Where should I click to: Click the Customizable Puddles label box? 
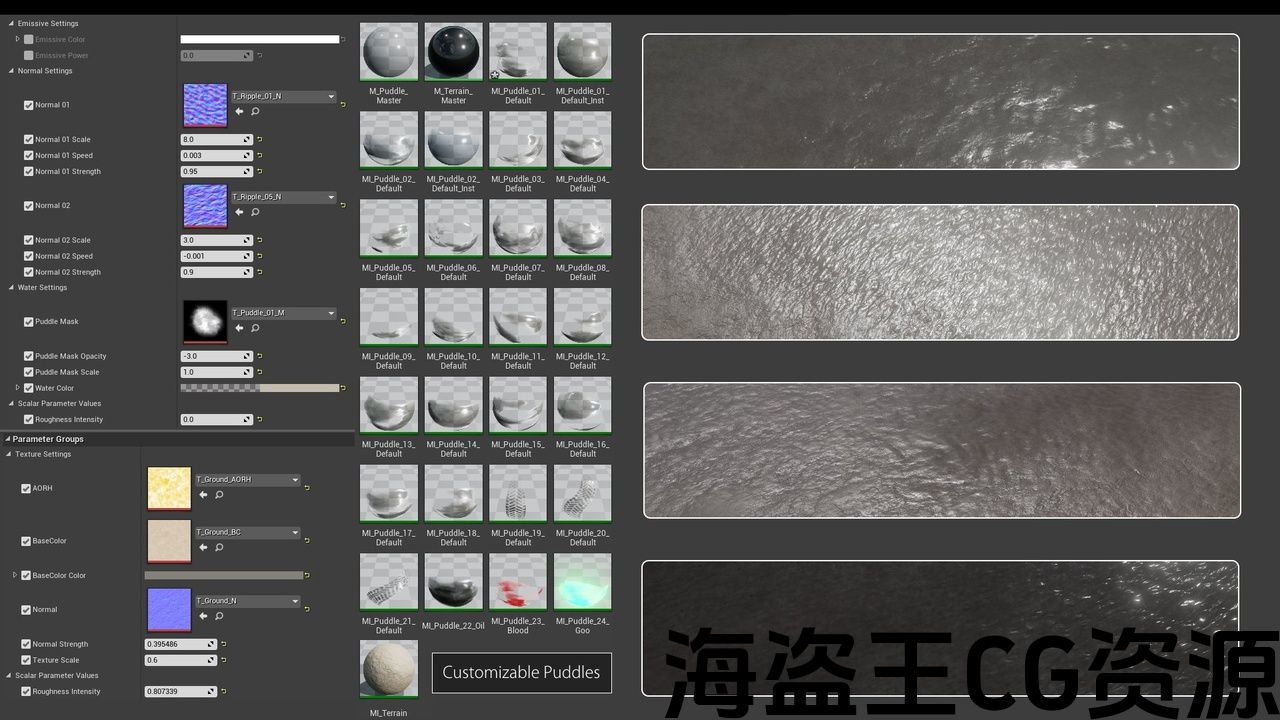coord(521,672)
